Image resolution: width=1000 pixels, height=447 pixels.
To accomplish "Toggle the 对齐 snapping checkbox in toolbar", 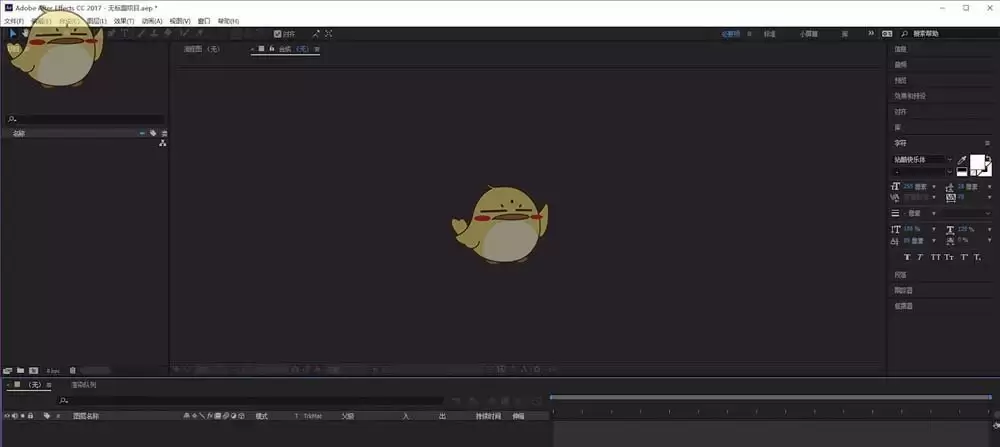I will pyautogui.click(x=277, y=34).
